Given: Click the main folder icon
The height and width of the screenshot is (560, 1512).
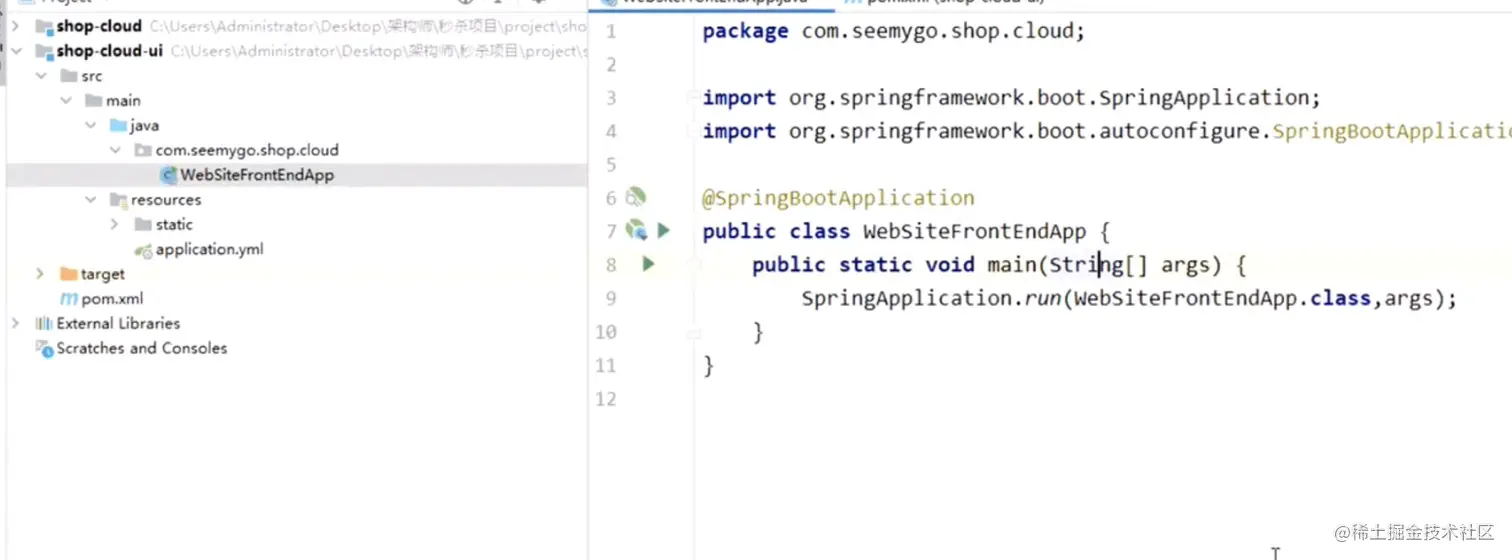Looking at the screenshot, I should [94, 101].
